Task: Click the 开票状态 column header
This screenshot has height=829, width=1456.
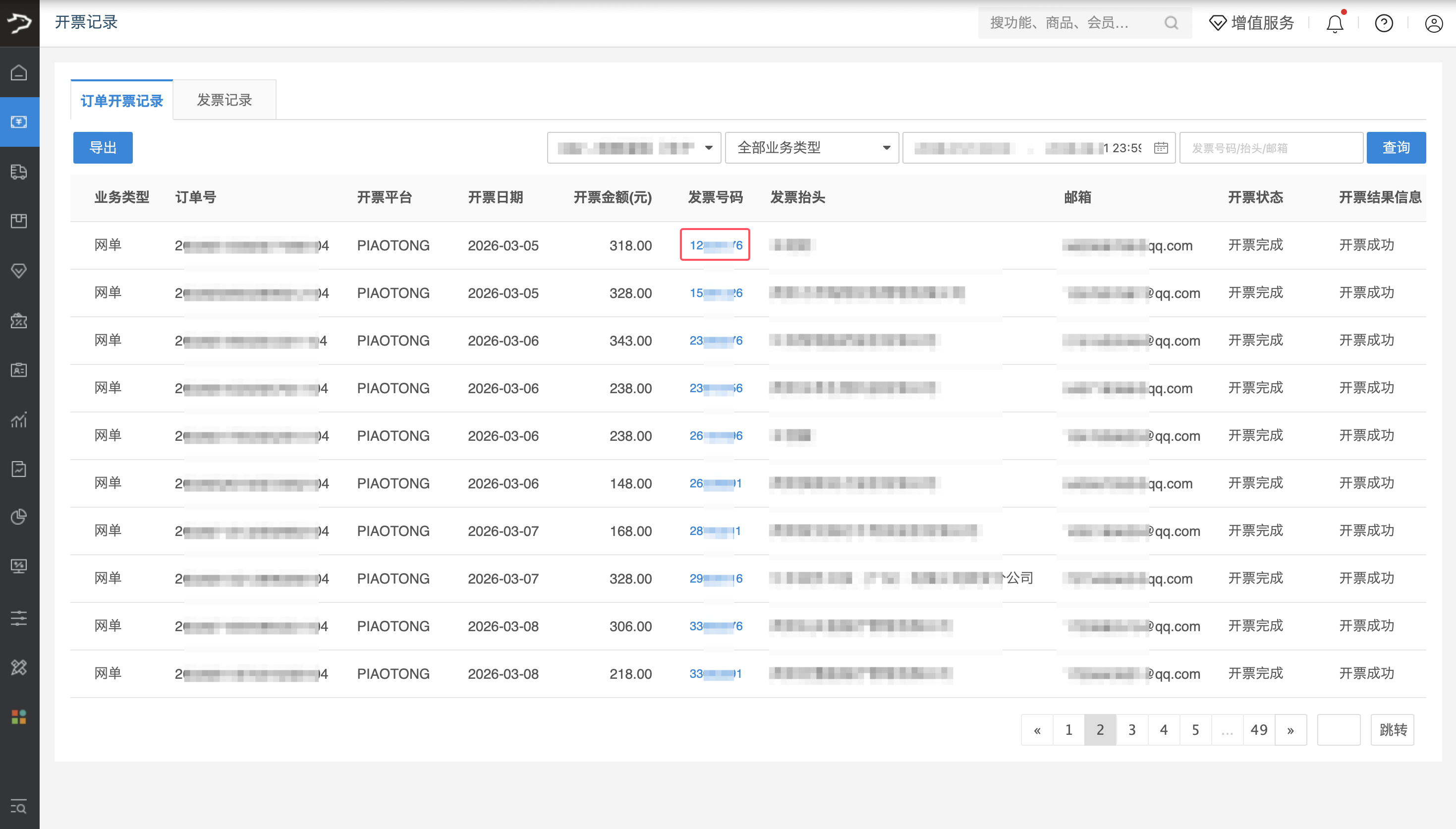Action: tap(1255, 197)
